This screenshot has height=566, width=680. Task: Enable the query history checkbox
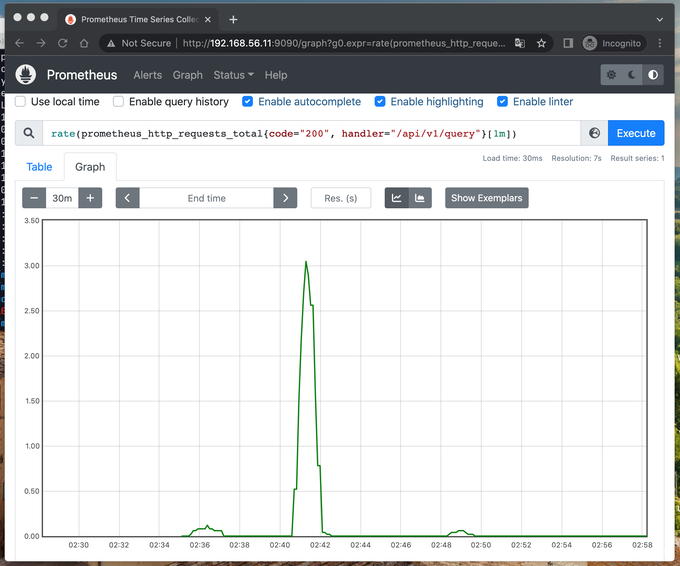coord(118,101)
